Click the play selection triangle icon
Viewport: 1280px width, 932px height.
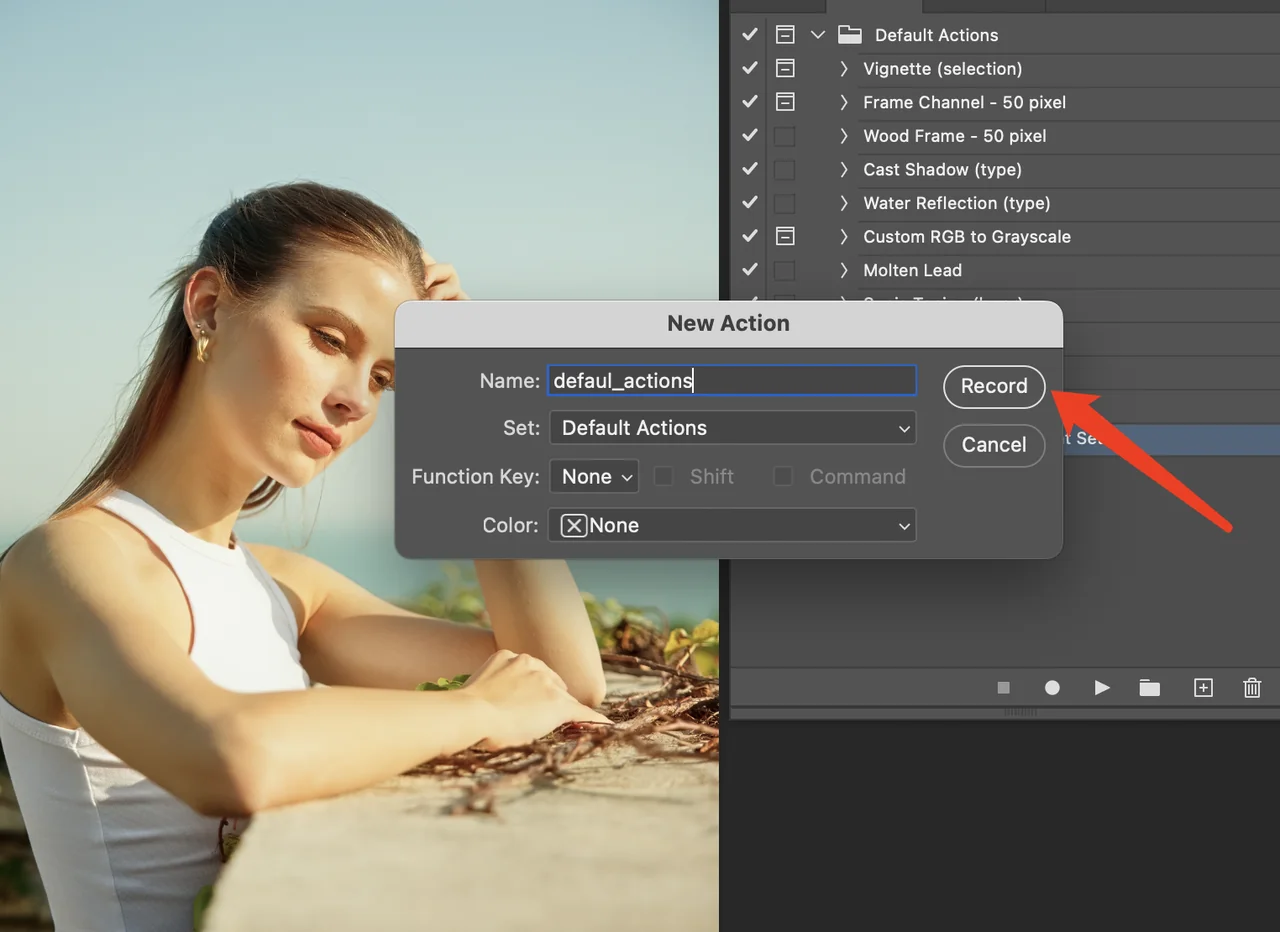pos(1102,688)
